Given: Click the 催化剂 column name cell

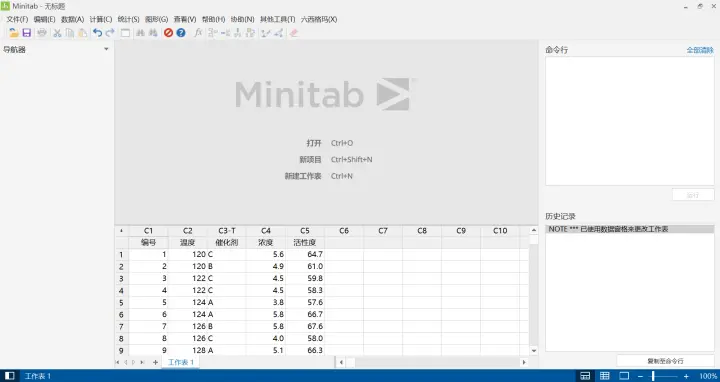Looking at the screenshot, I should (226, 242).
